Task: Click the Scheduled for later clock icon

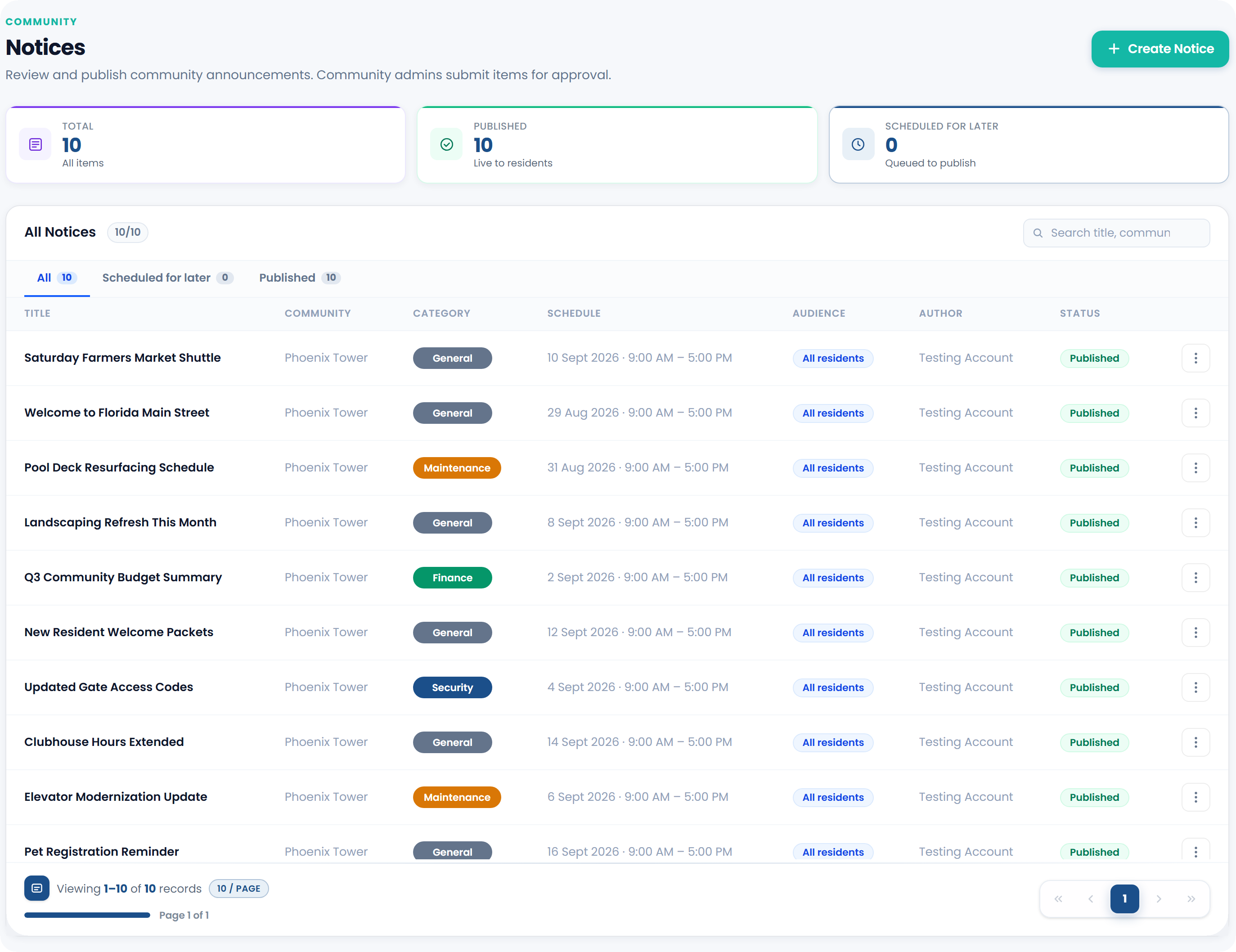Action: tap(858, 145)
